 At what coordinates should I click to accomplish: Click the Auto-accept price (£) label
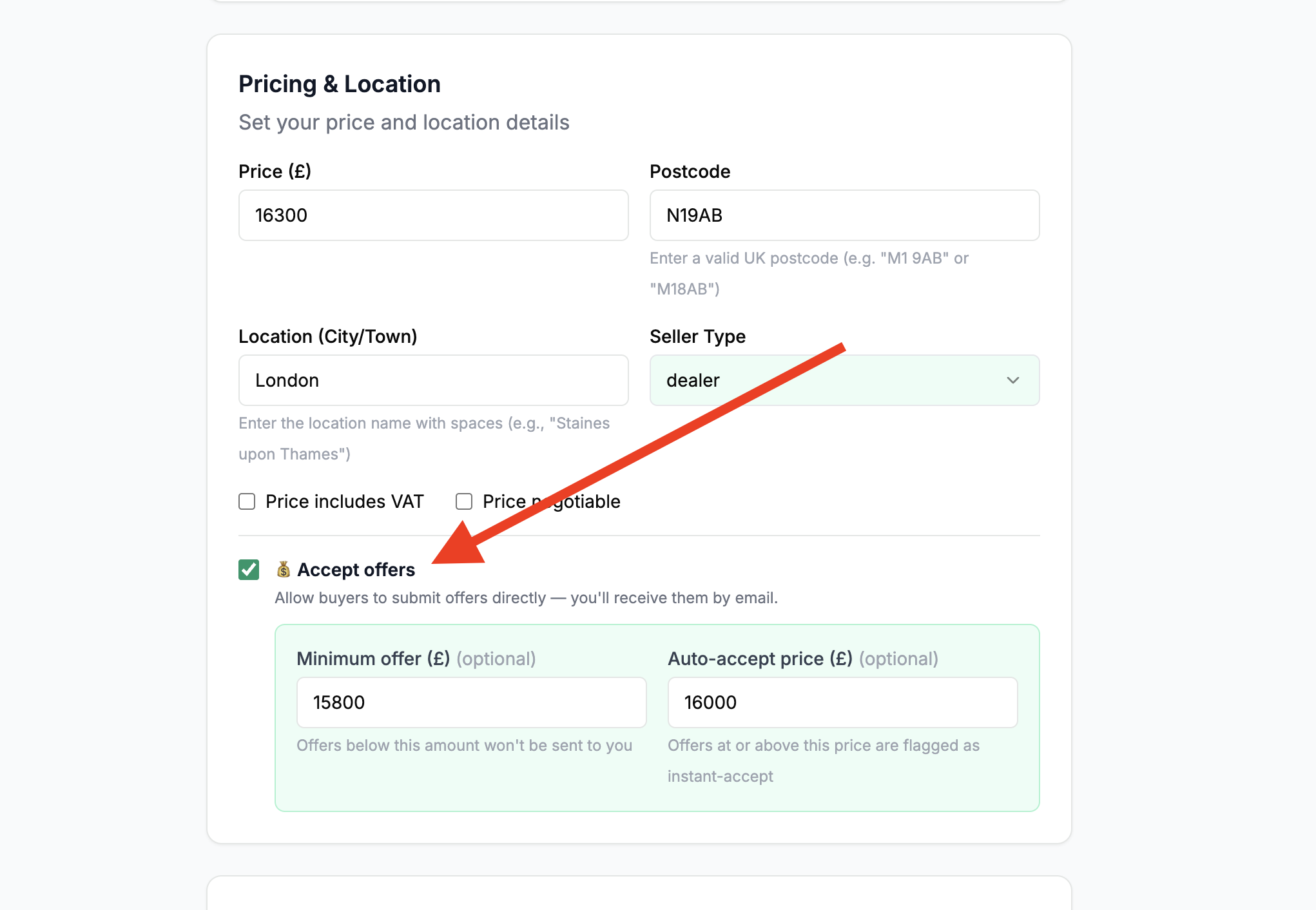760,659
